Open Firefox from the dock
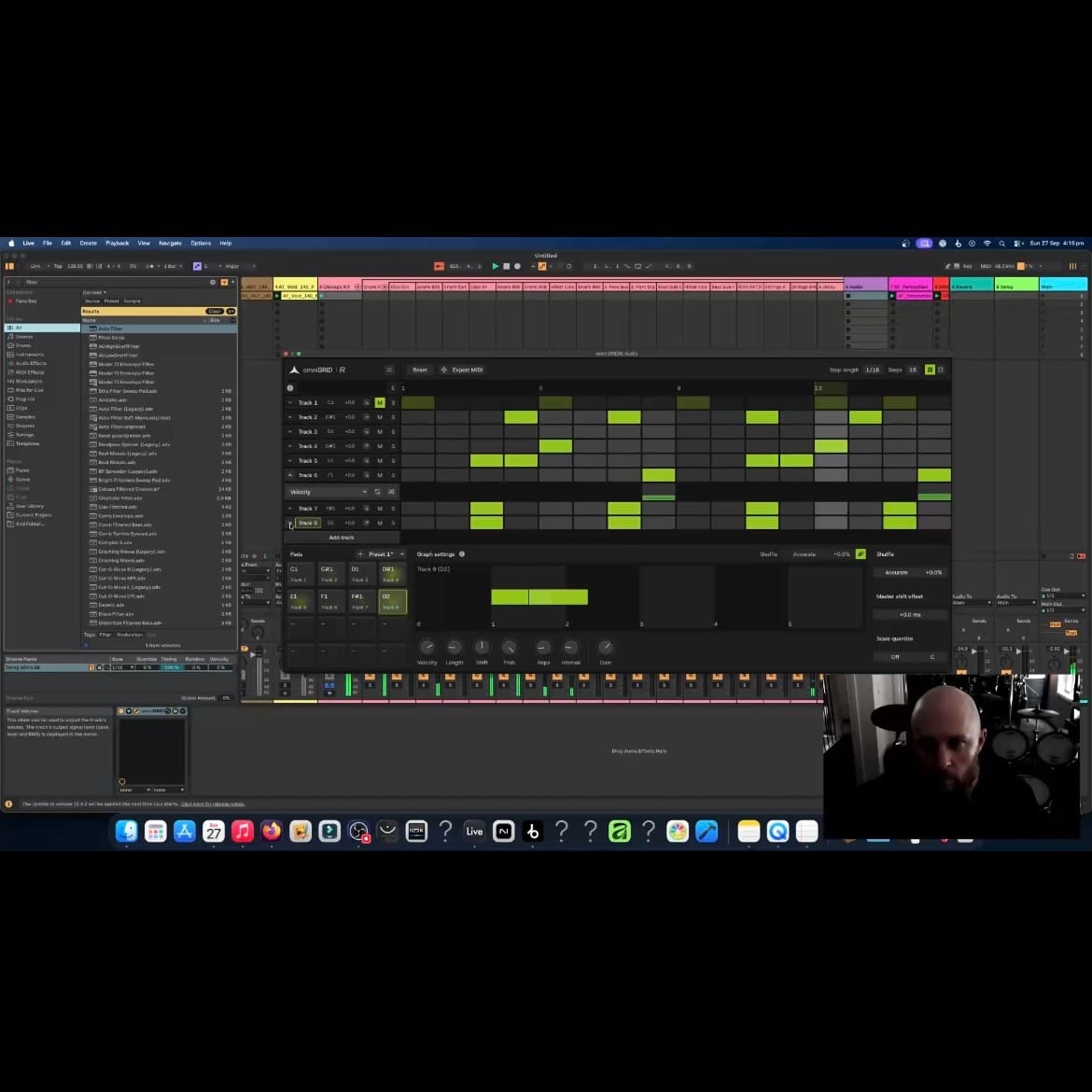1092x1092 pixels. tap(272, 831)
